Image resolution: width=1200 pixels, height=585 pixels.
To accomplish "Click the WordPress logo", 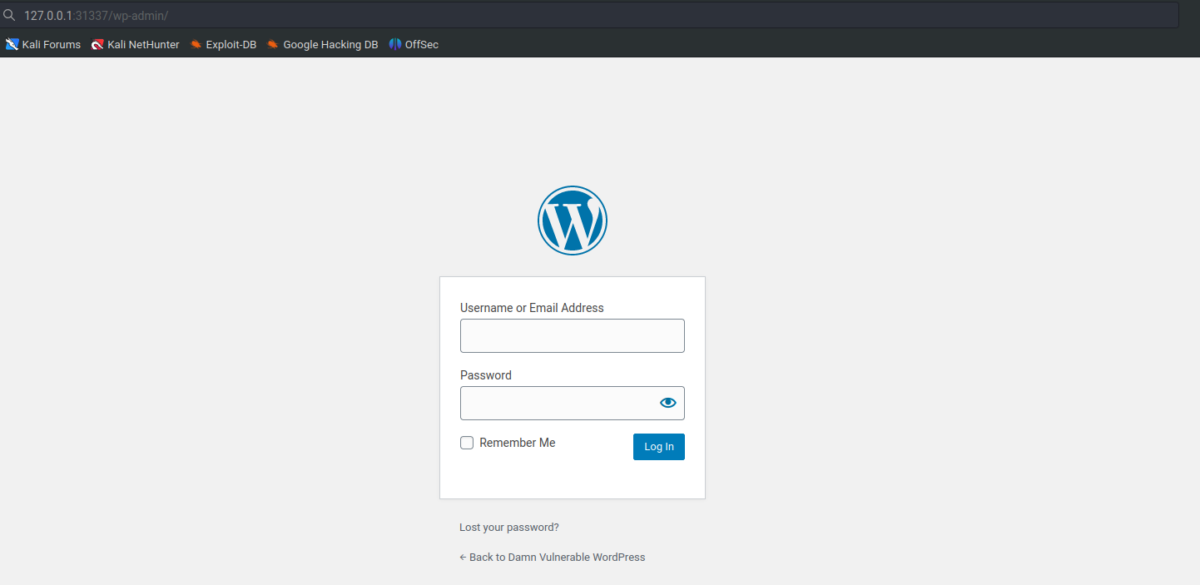I will 572,220.
